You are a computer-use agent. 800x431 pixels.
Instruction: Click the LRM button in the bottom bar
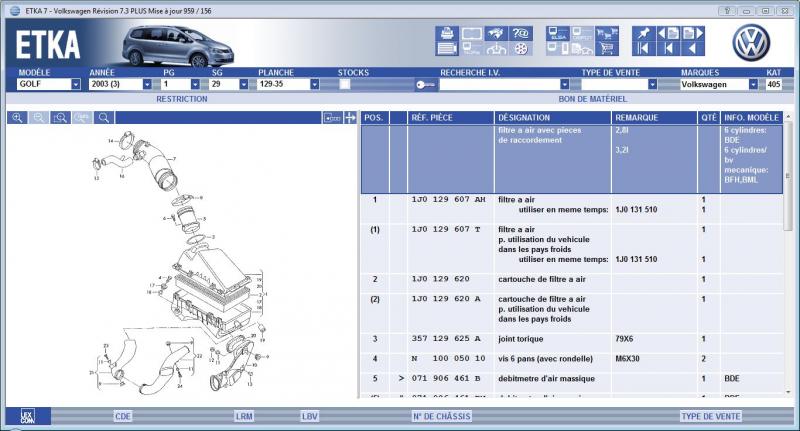point(244,416)
